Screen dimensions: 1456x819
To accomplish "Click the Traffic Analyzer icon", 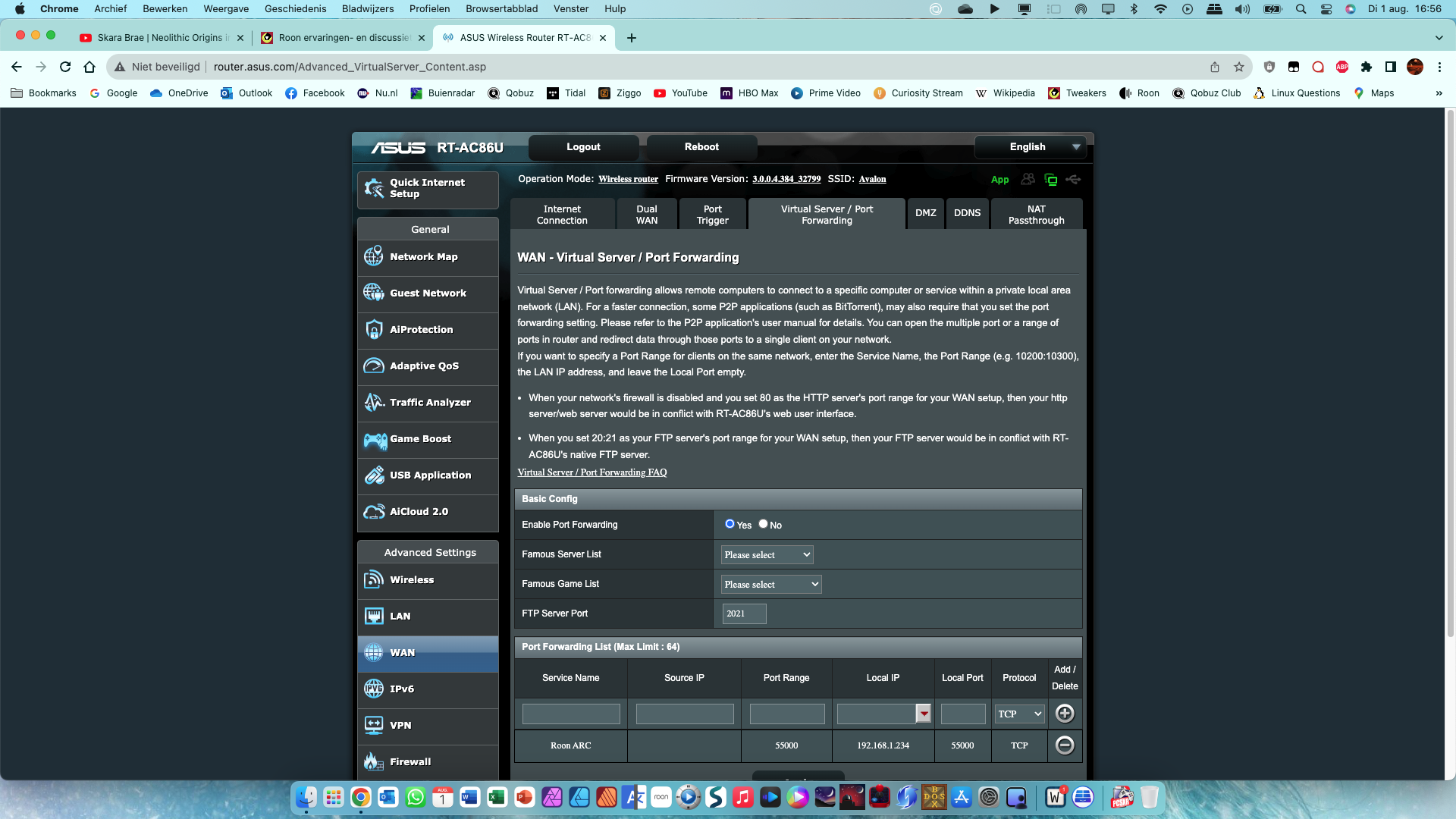I will coord(374,402).
